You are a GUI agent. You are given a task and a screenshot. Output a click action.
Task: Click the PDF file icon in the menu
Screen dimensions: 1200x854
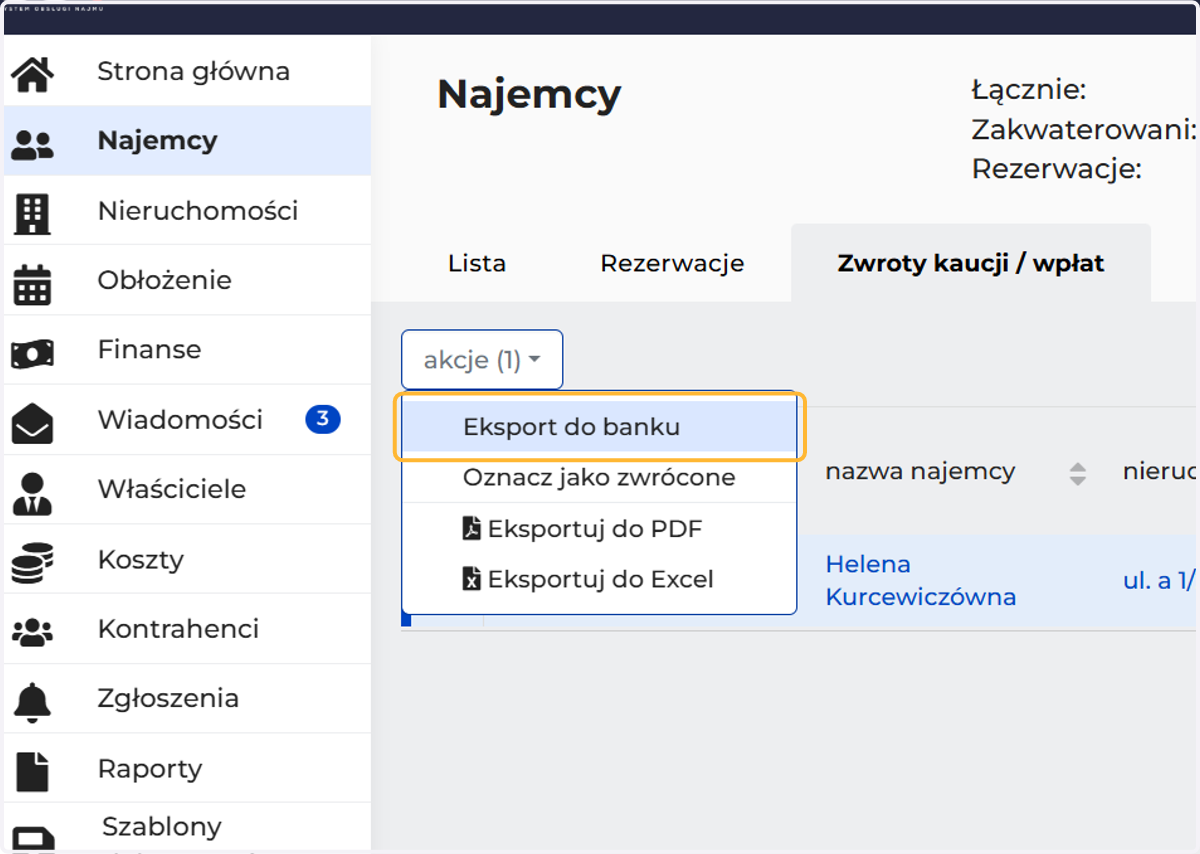click(x=472, y=528)
